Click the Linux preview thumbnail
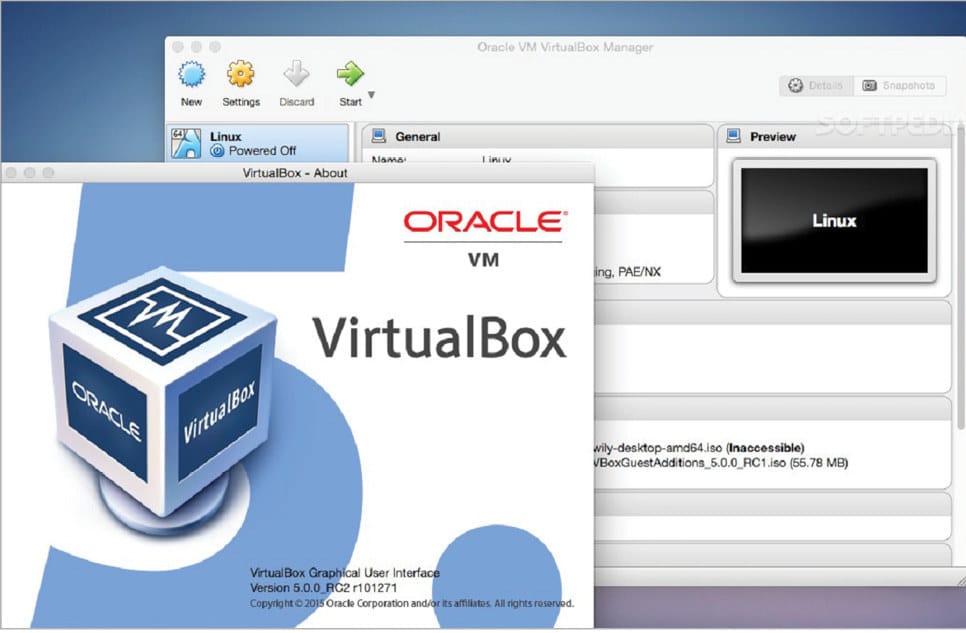This screenshot has width=966, height=633. [834, 220]
